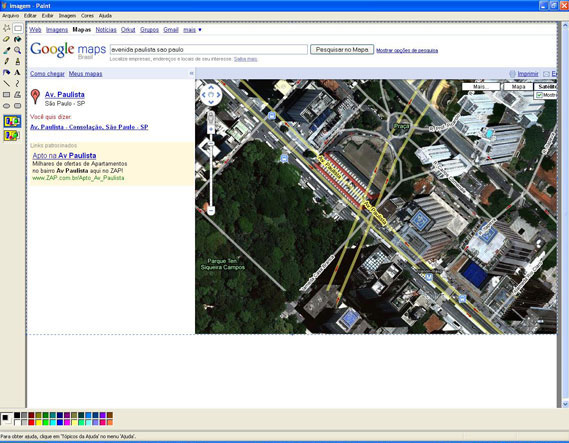Viewport: 569px width, 443px height.
Task: Click the map zoom out minus button
Action: tap(211, 210)
